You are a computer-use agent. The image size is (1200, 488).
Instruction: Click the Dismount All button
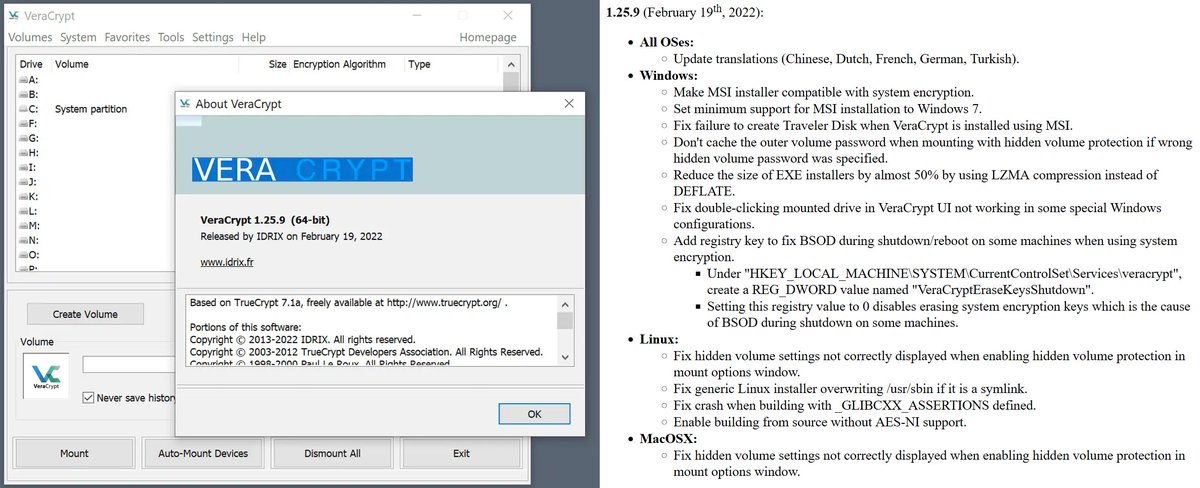[332, 453]
